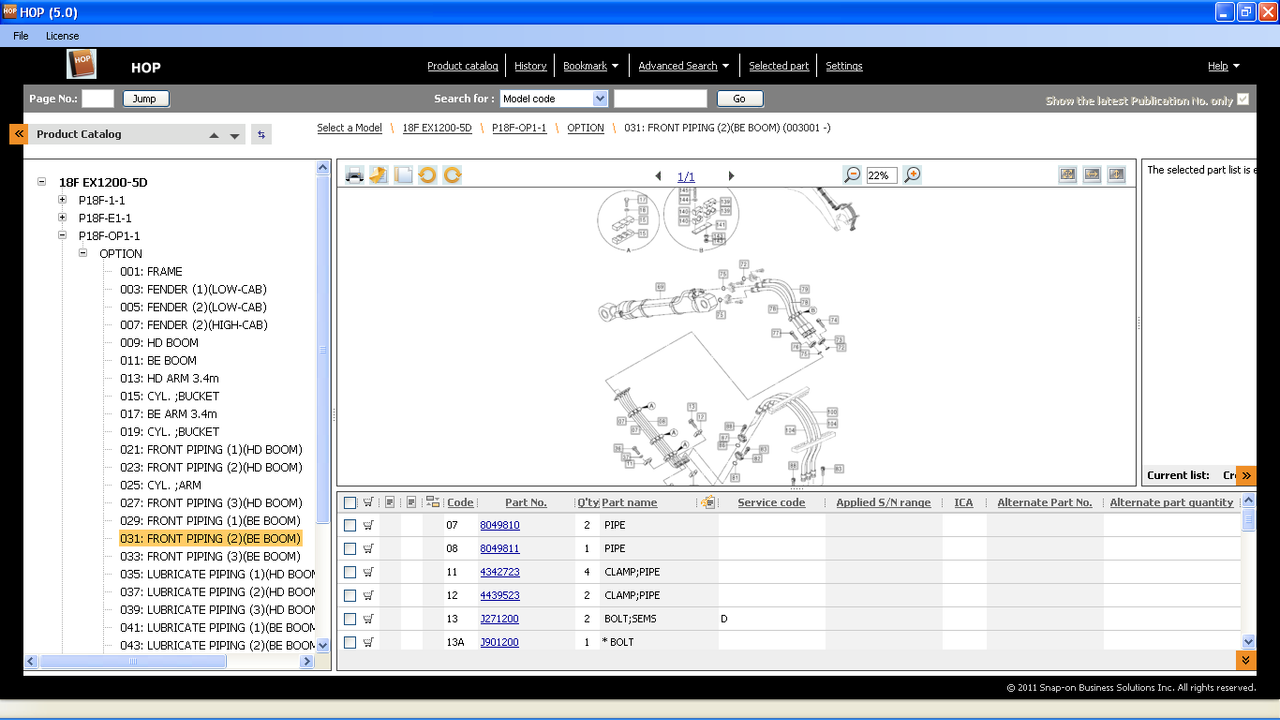The height and width of the screenshot is (720, 1280).
Task: Open the Selected part page
Action: (x=779, y=66)
